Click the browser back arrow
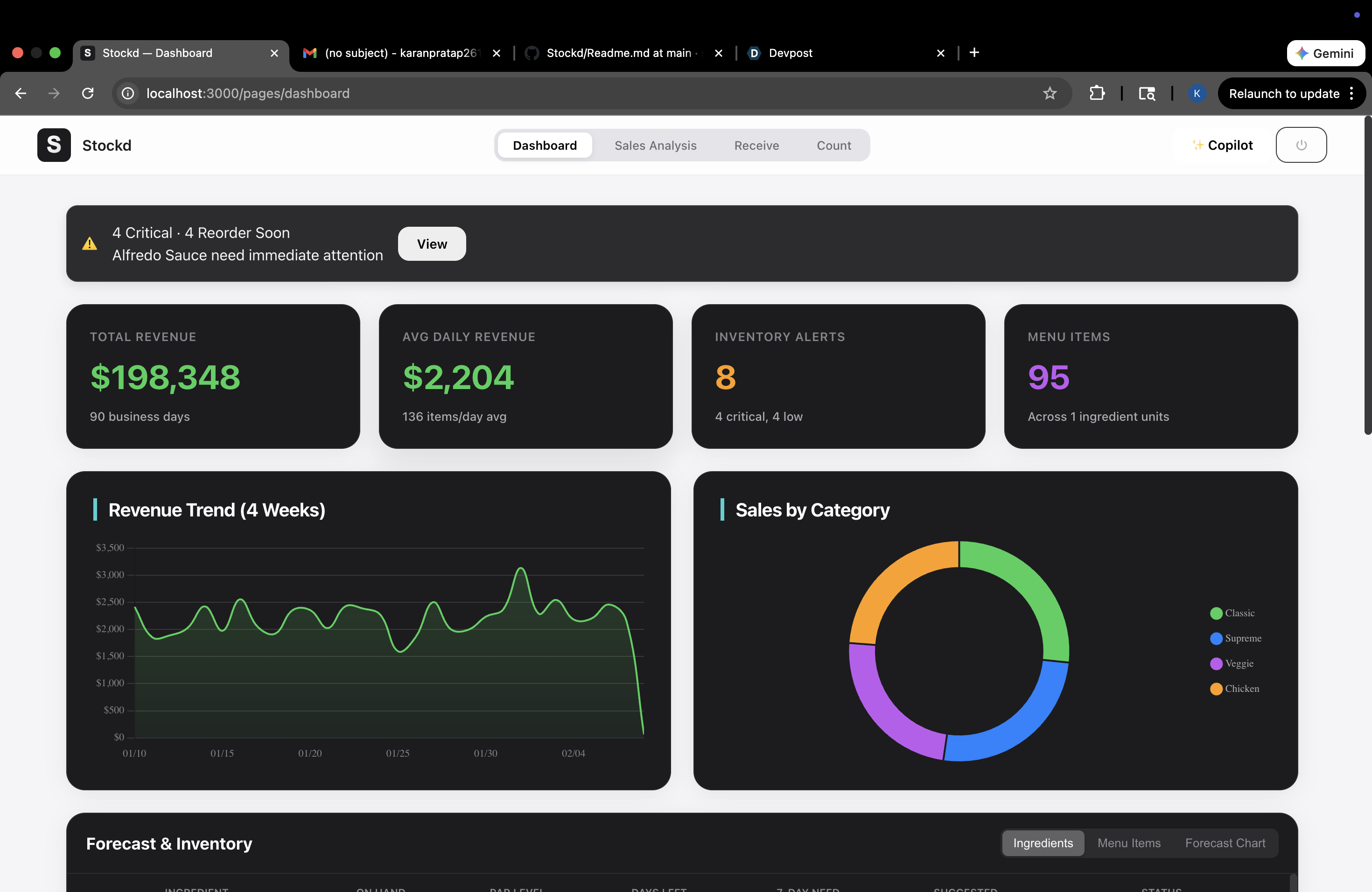The height and width of the screenshot is (892, 1372). 21,93
